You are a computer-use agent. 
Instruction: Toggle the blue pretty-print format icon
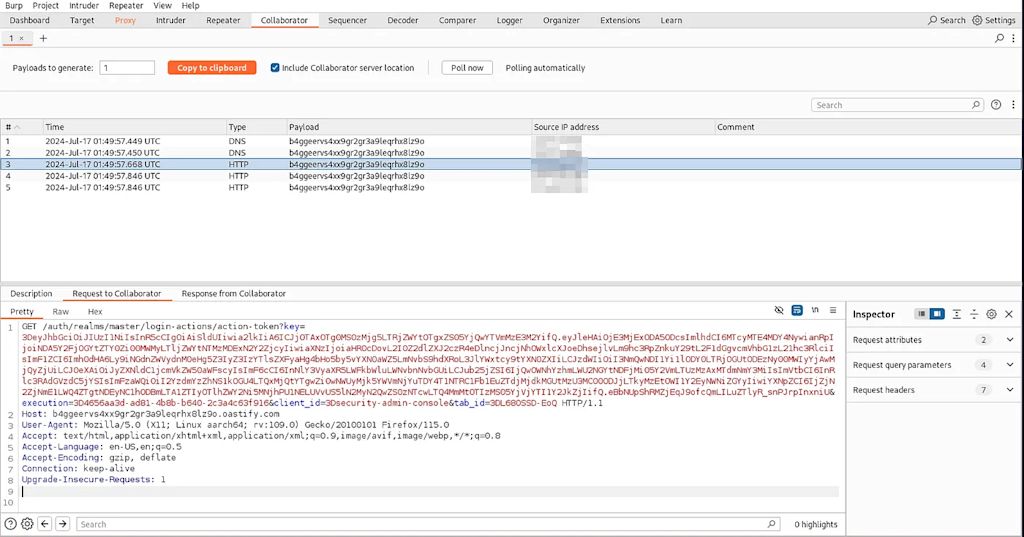click(x=797, y=310)
